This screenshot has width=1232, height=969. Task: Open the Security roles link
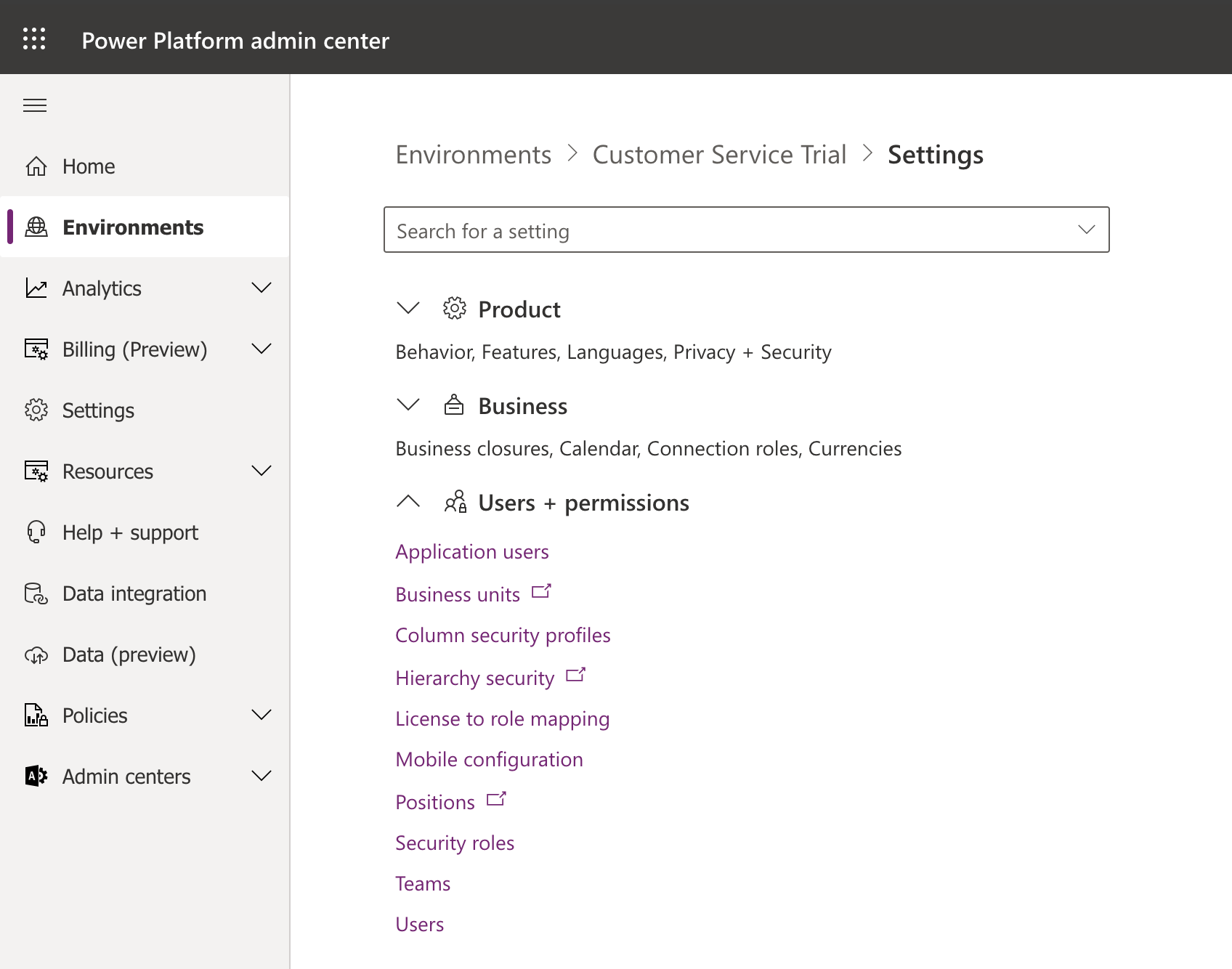pyautogui.click(x=455, y=843)
